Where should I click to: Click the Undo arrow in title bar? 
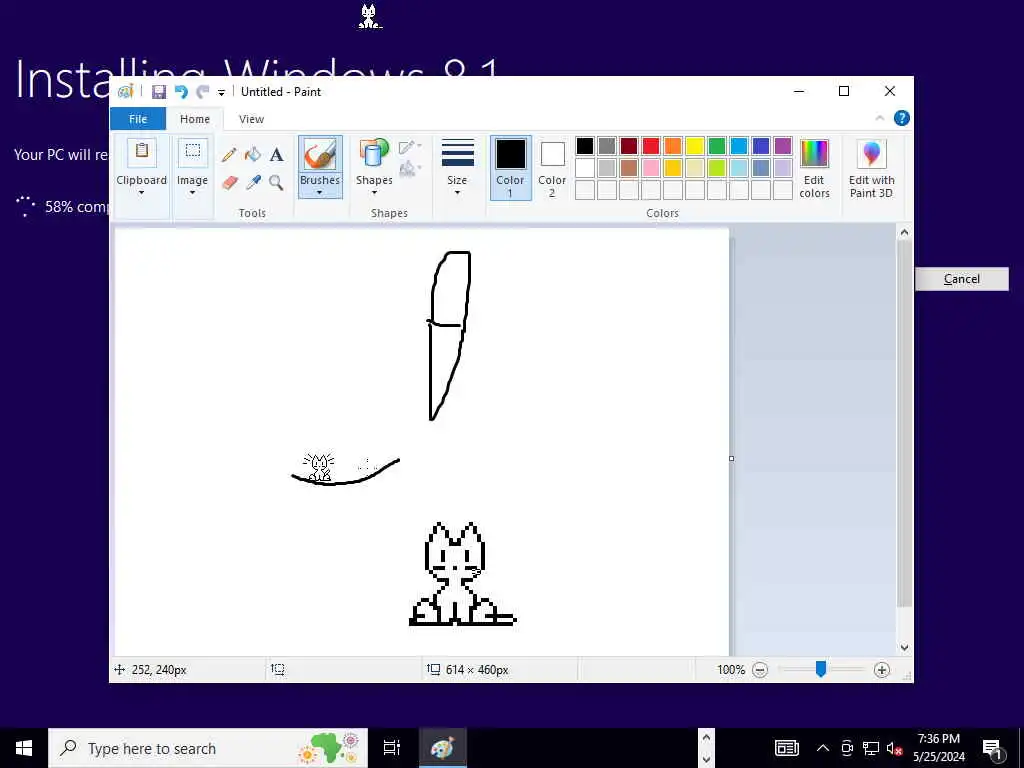click(x=182, y=92)
